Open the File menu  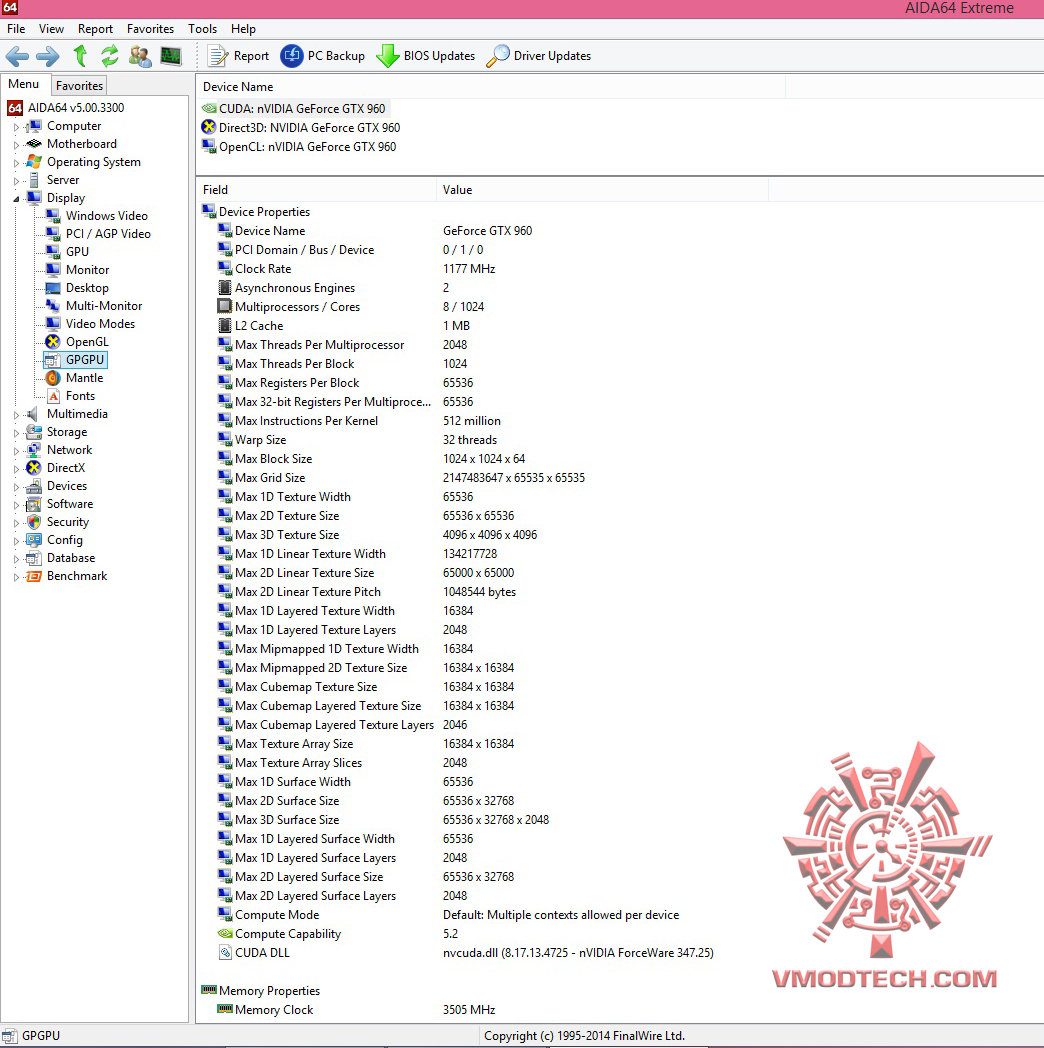tap(16, 29)
